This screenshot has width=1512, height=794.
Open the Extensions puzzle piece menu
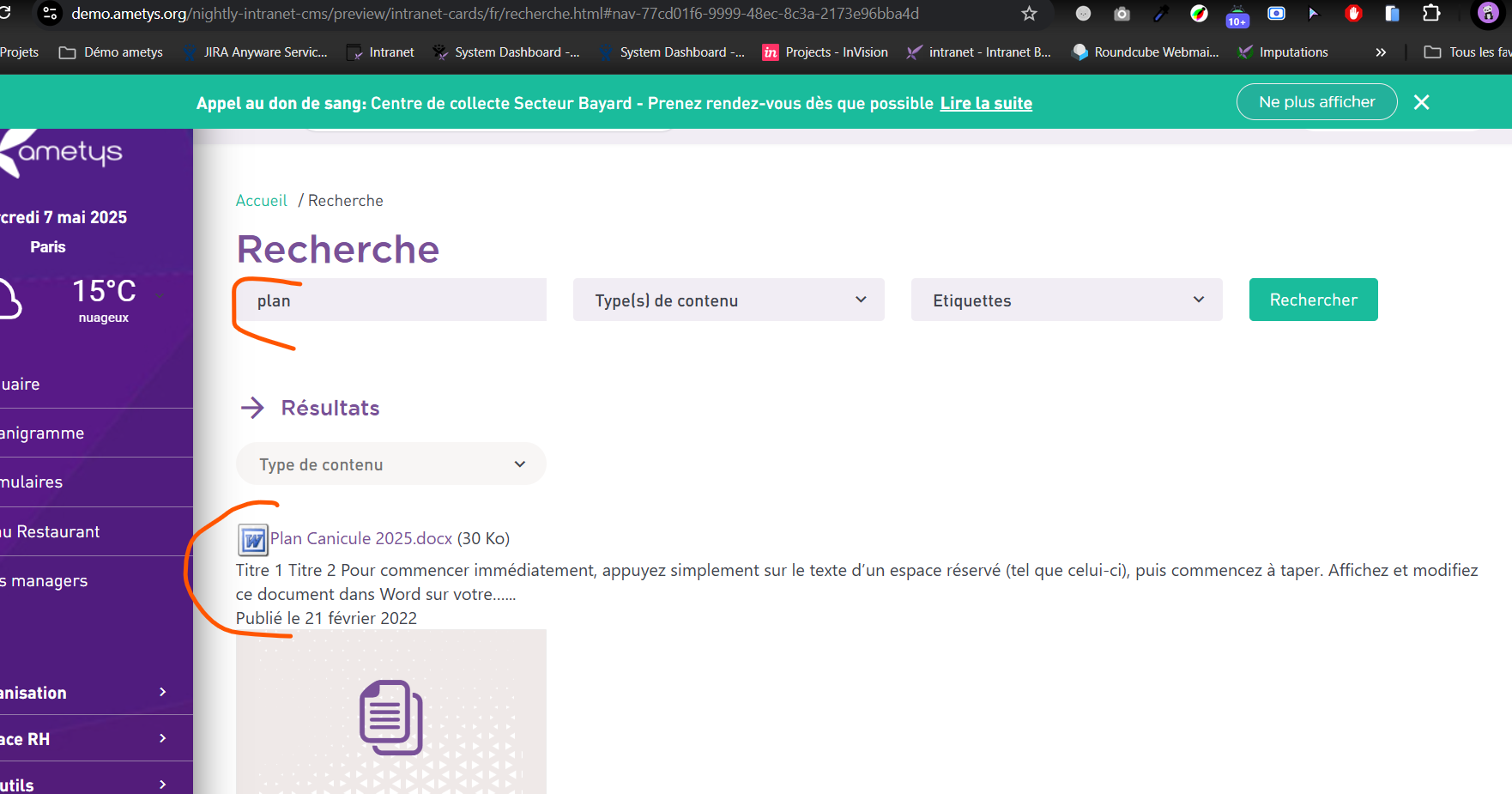pos(1431,14)
